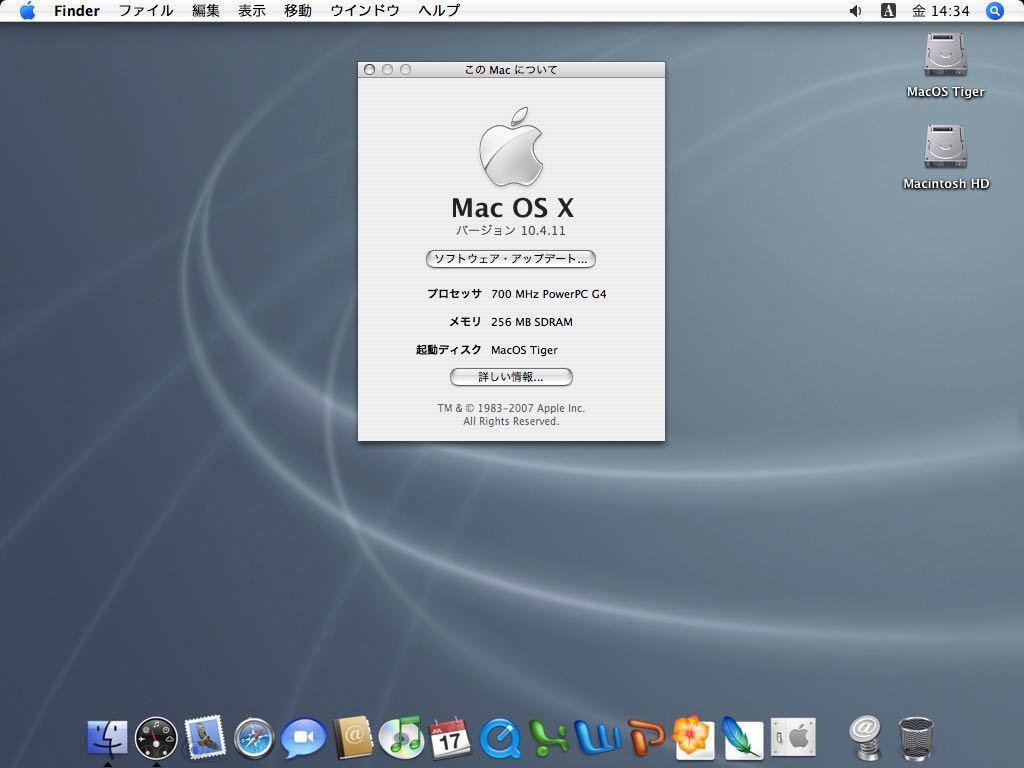Viewport: 1024px width, 768px height.
Task: Close the この Mac について window
Action: click(x=370, y=69)
